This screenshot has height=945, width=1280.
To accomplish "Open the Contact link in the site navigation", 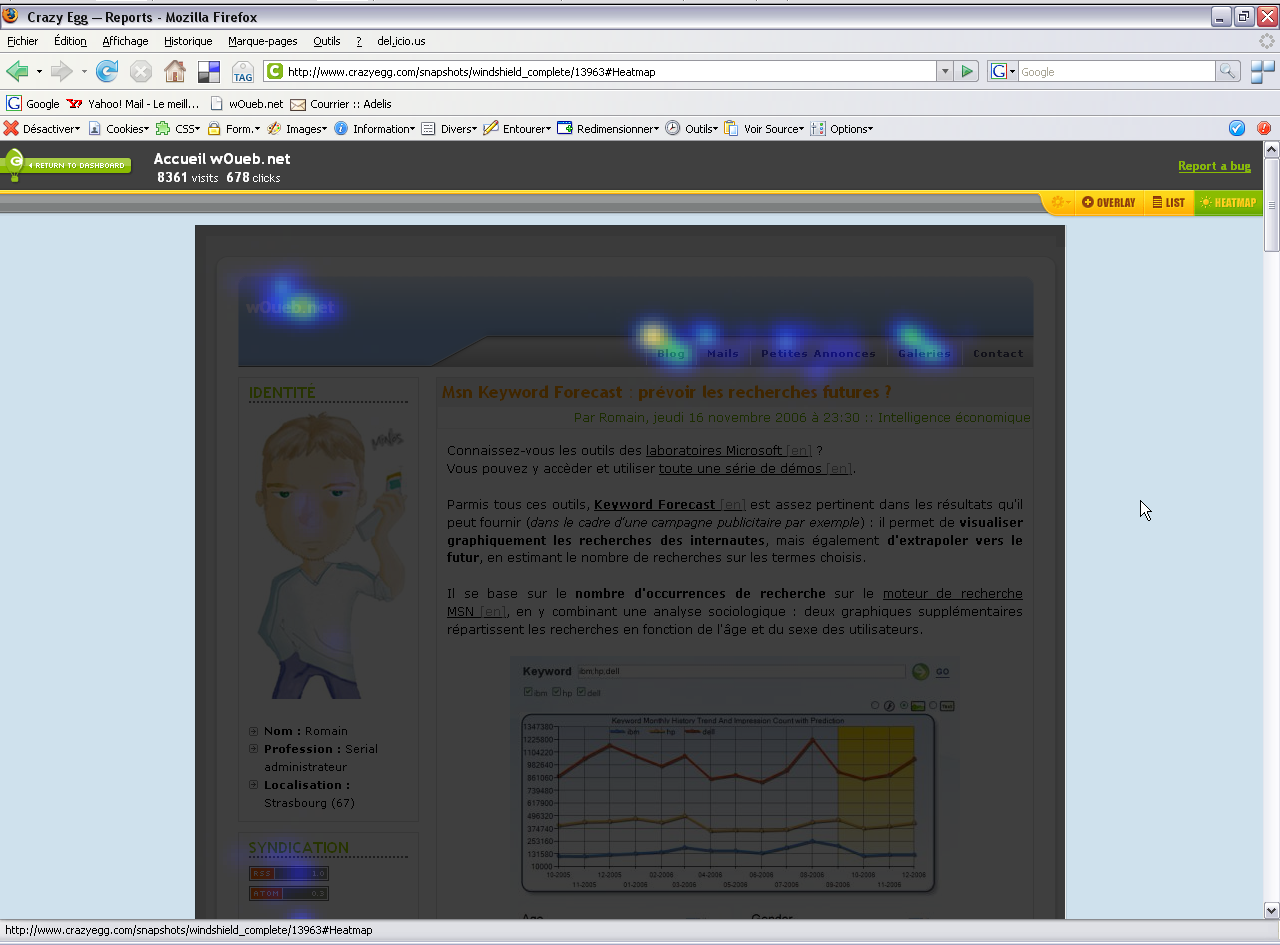I will pyautogui.click(x=998, y=353).
